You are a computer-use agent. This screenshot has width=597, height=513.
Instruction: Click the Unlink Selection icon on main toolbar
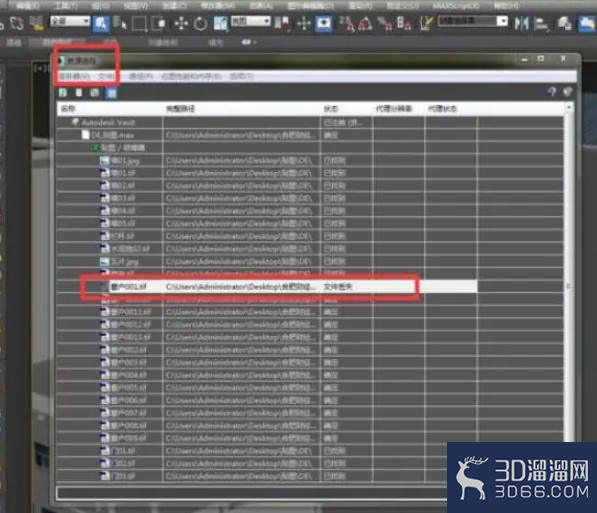16,24
